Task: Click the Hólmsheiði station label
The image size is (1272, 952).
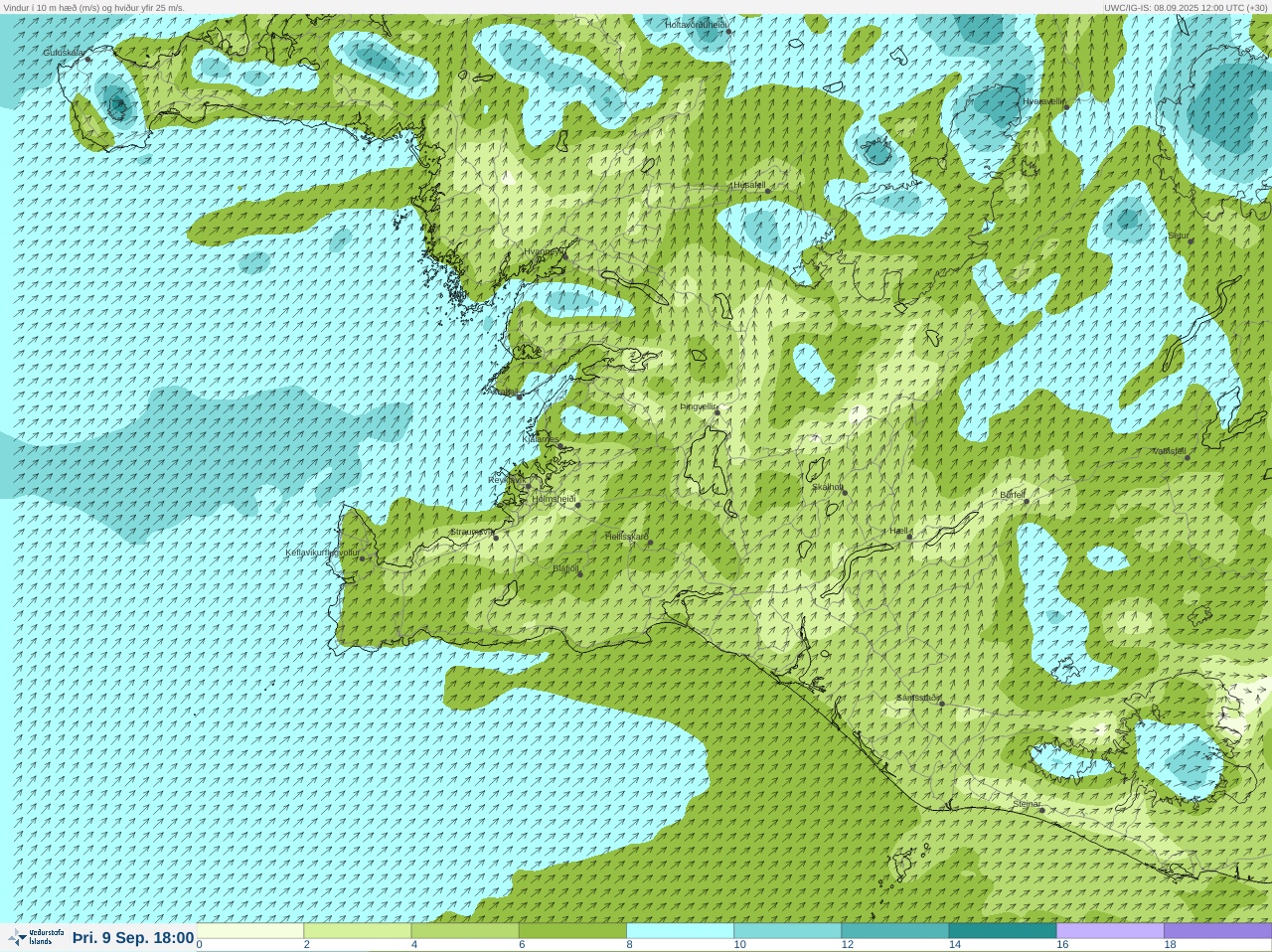Action: [x=554, y=499]
